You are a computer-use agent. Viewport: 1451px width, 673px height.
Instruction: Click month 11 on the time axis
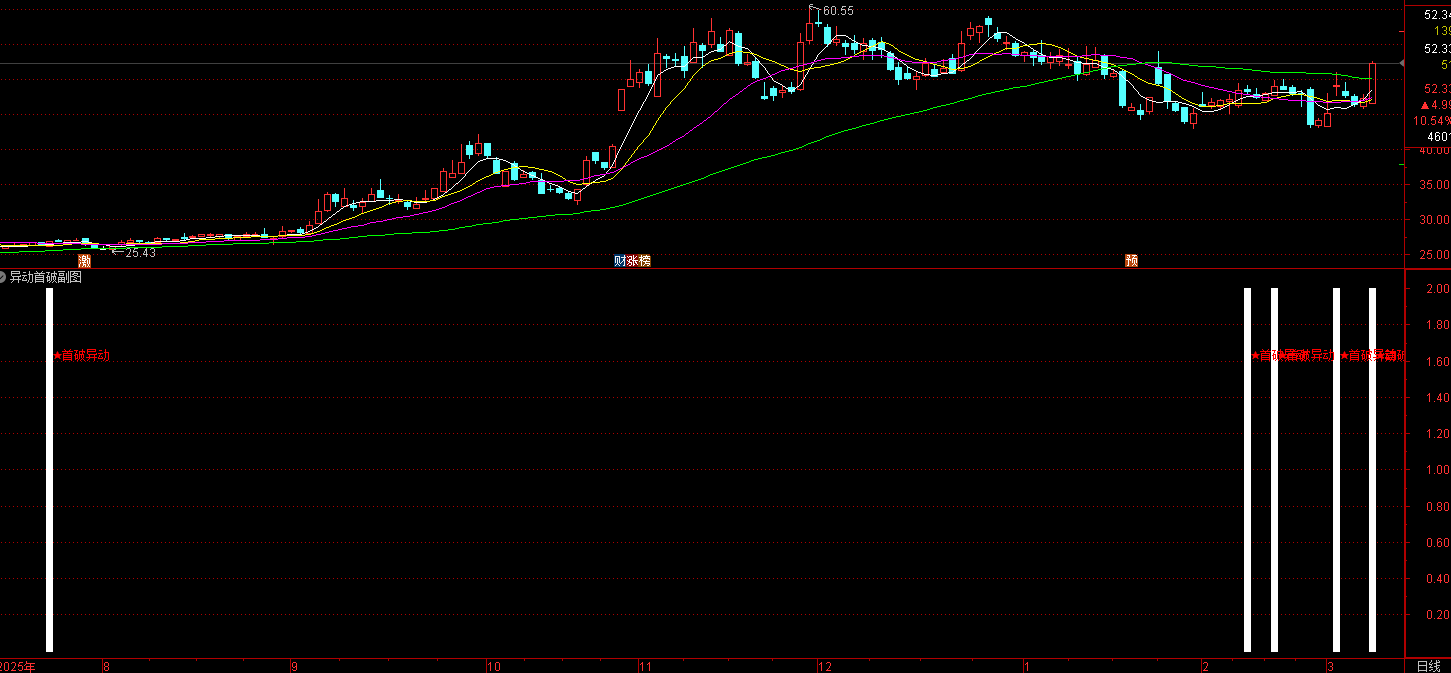(645, 666)
